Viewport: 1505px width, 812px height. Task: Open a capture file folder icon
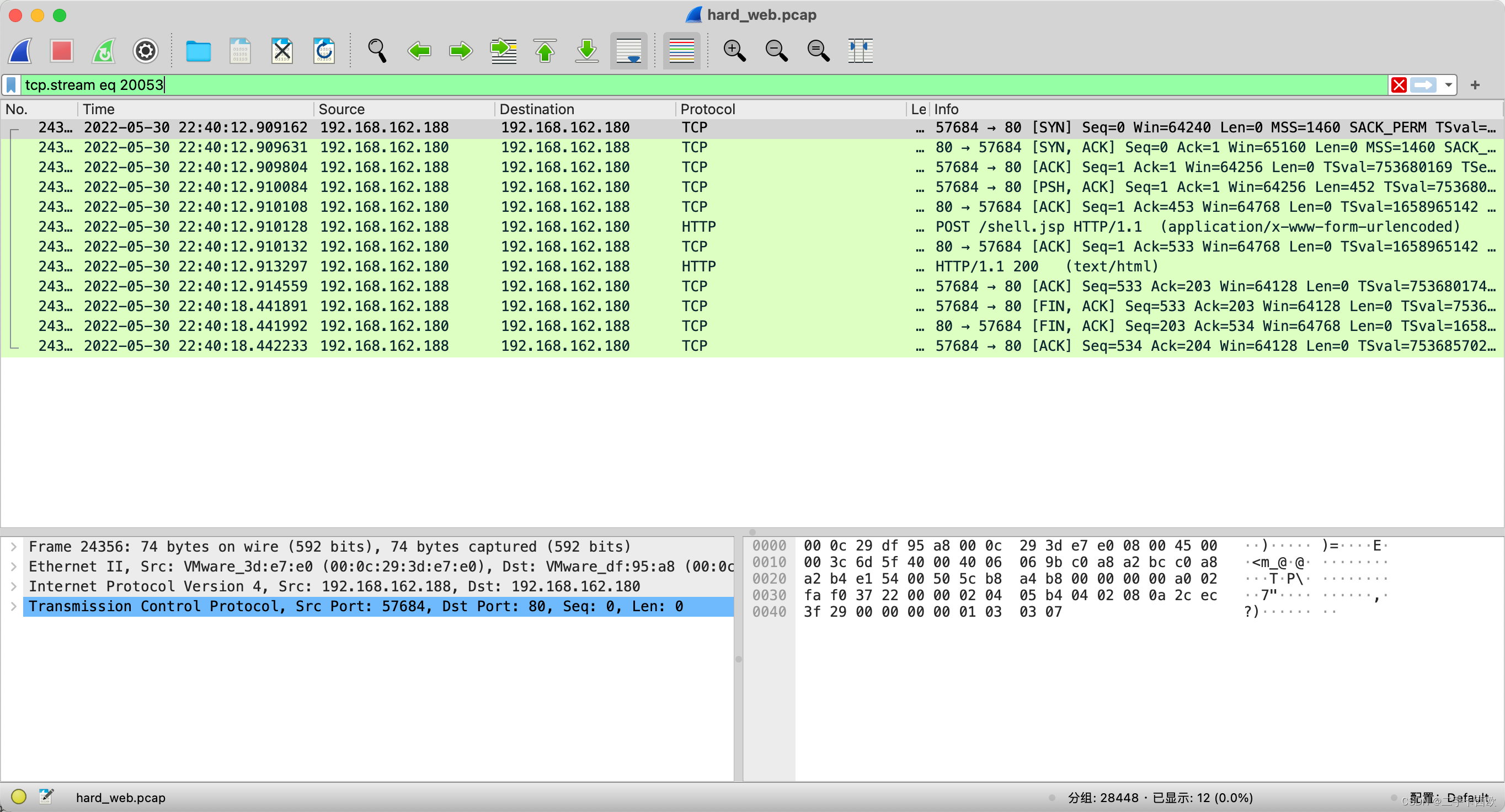point(198,51)
